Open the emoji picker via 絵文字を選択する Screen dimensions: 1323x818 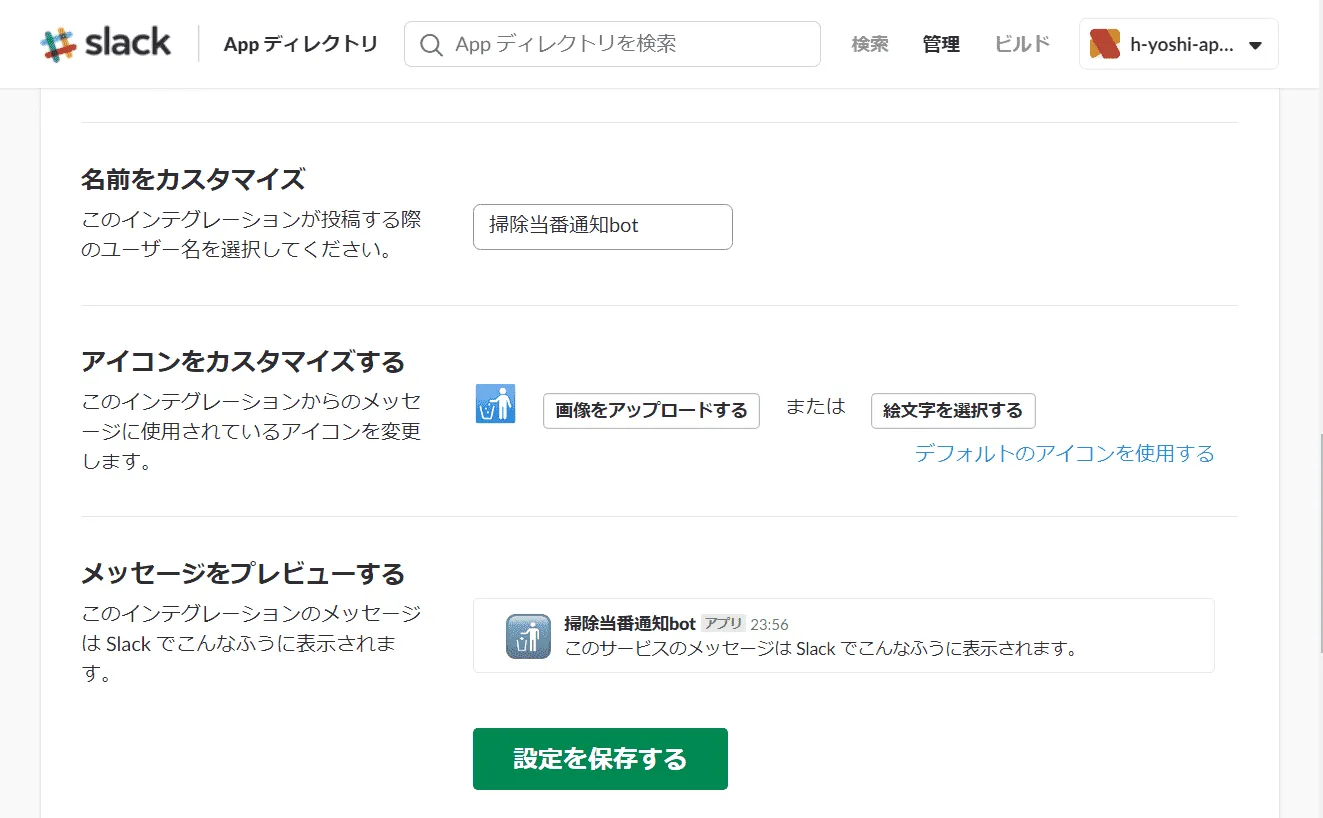[953, 410]
